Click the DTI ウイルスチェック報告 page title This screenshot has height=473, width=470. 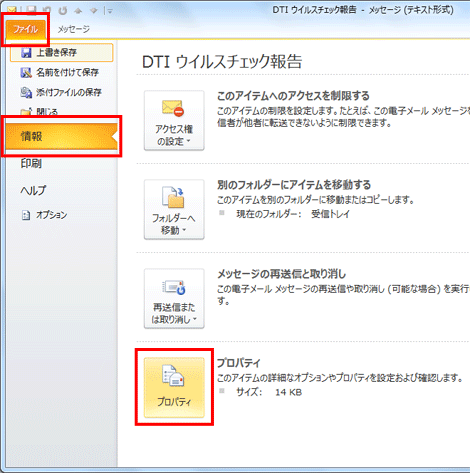(x=222, y=62)
